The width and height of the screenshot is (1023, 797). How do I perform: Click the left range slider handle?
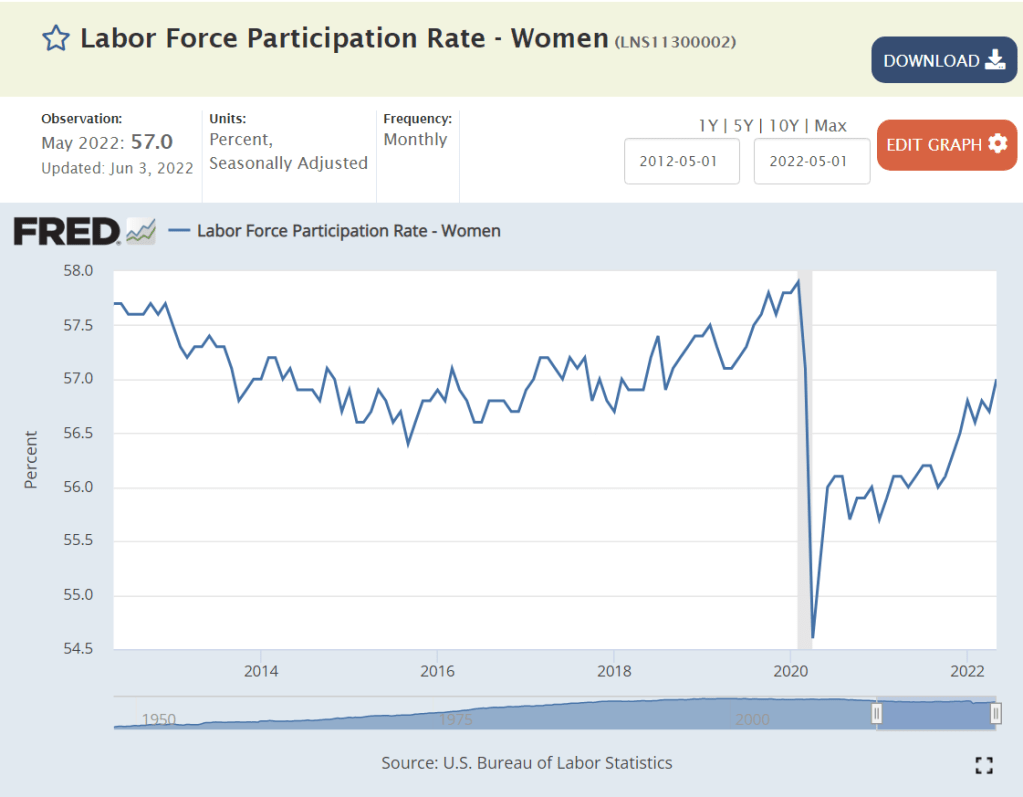click(x=877, y=713)
